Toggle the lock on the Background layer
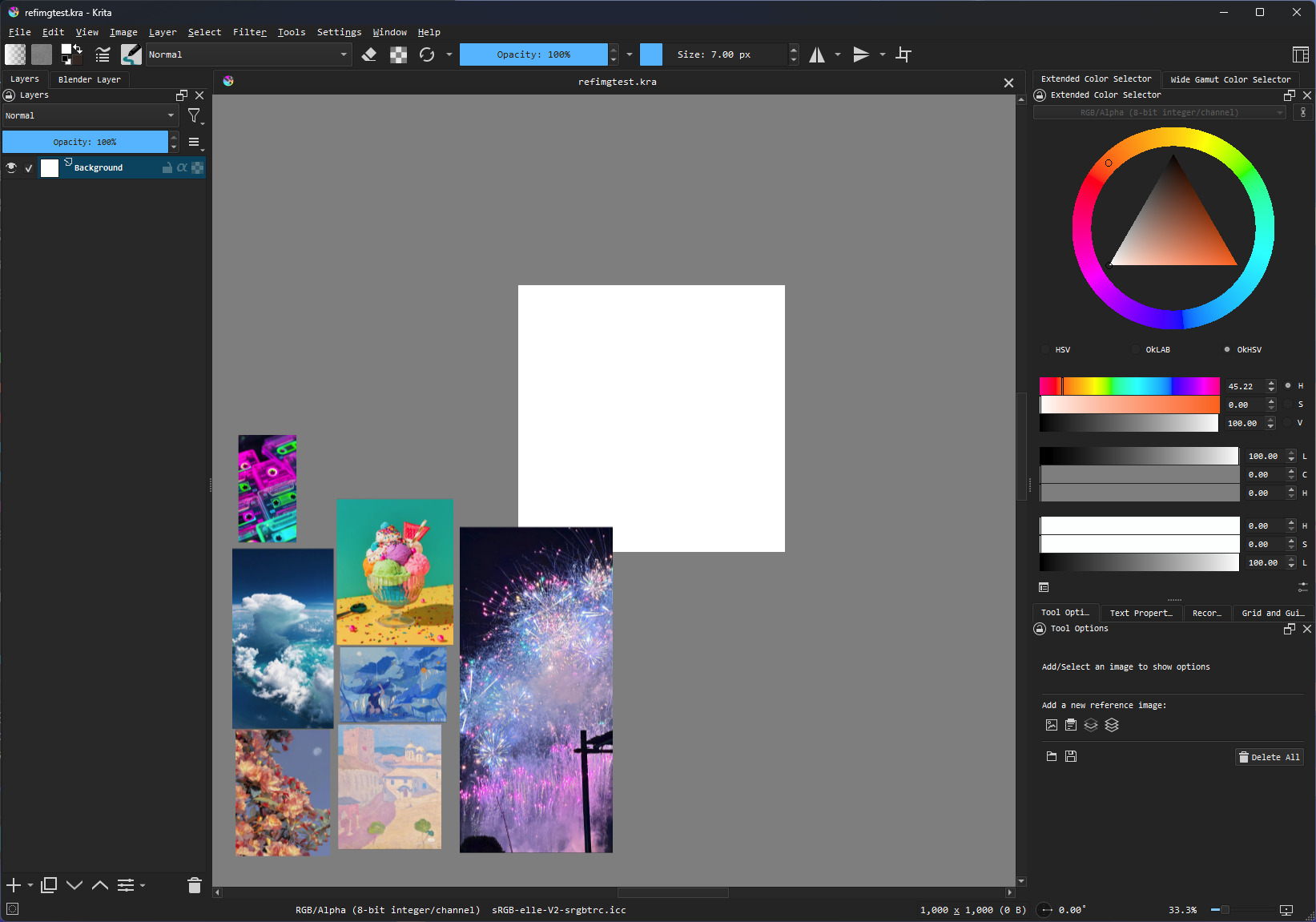This screenshot has height=922, width=1316. tap(167, 167)
